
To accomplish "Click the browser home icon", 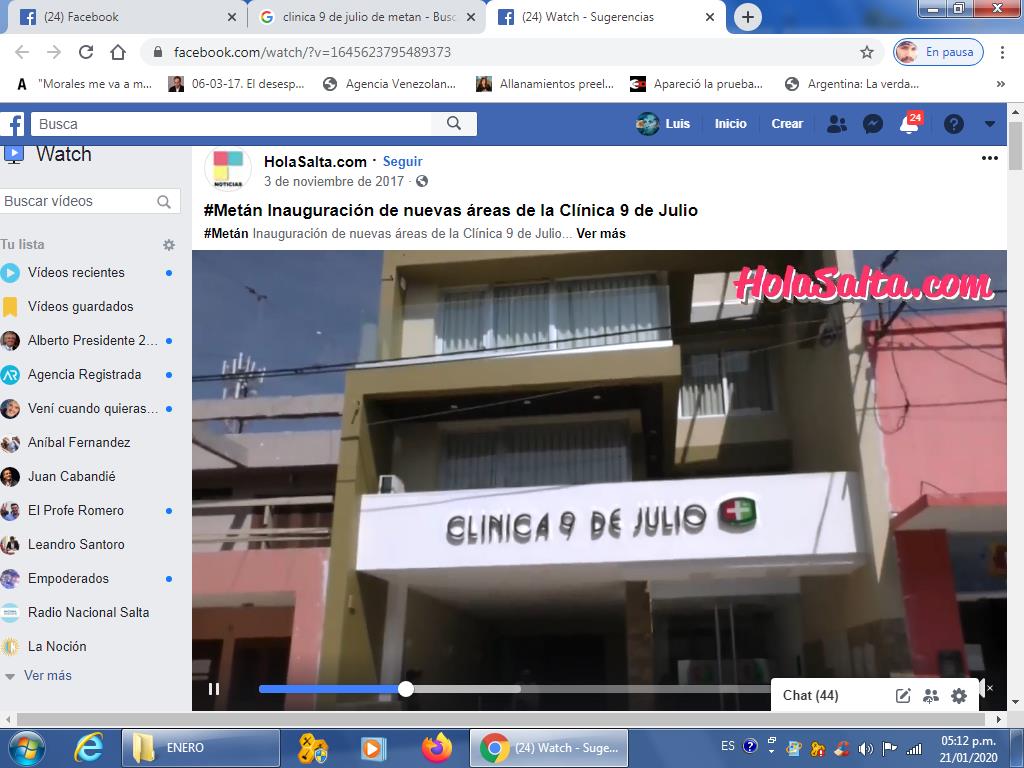I will pyautogui.click(x=118, y=52).
